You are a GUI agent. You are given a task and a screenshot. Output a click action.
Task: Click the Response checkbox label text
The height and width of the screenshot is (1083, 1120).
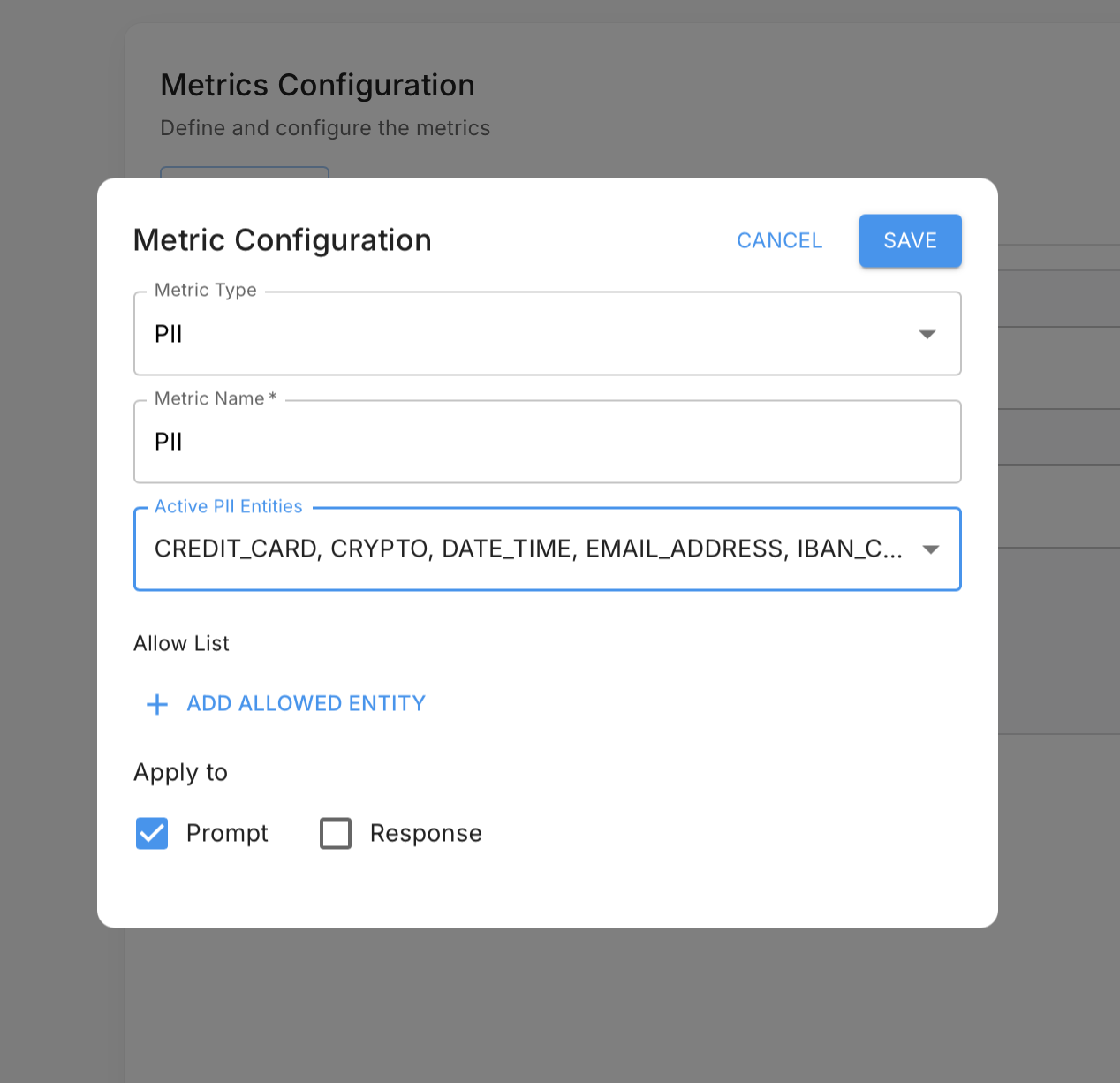[426, 833]
